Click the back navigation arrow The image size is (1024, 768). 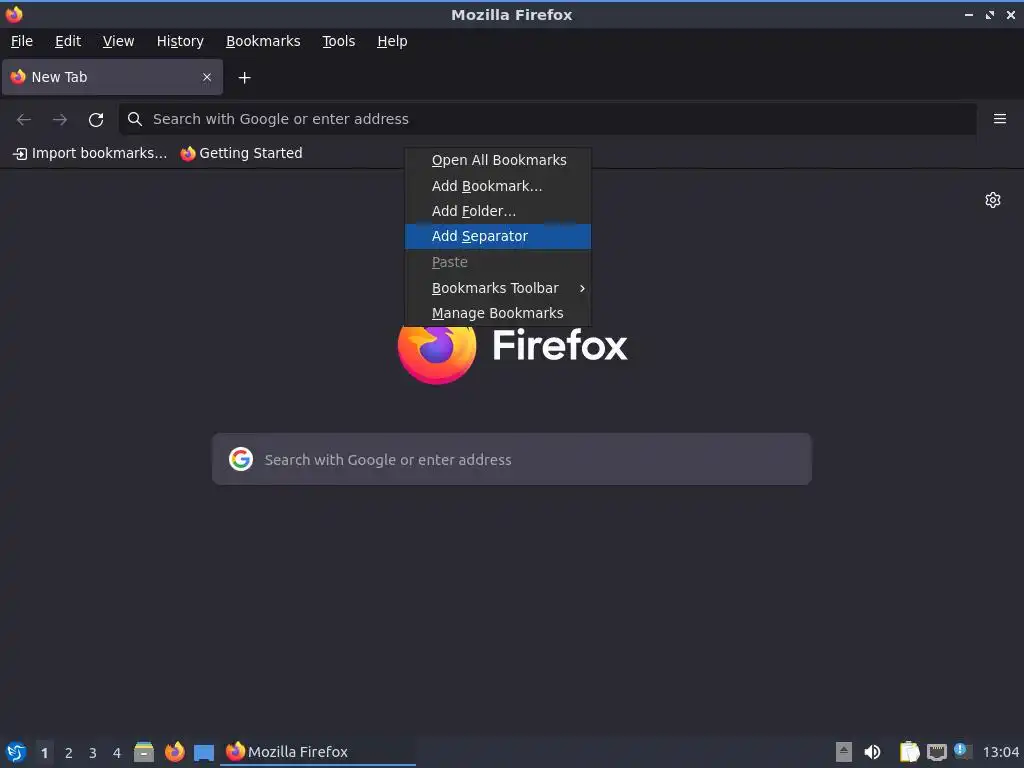(x=24, y=120)
